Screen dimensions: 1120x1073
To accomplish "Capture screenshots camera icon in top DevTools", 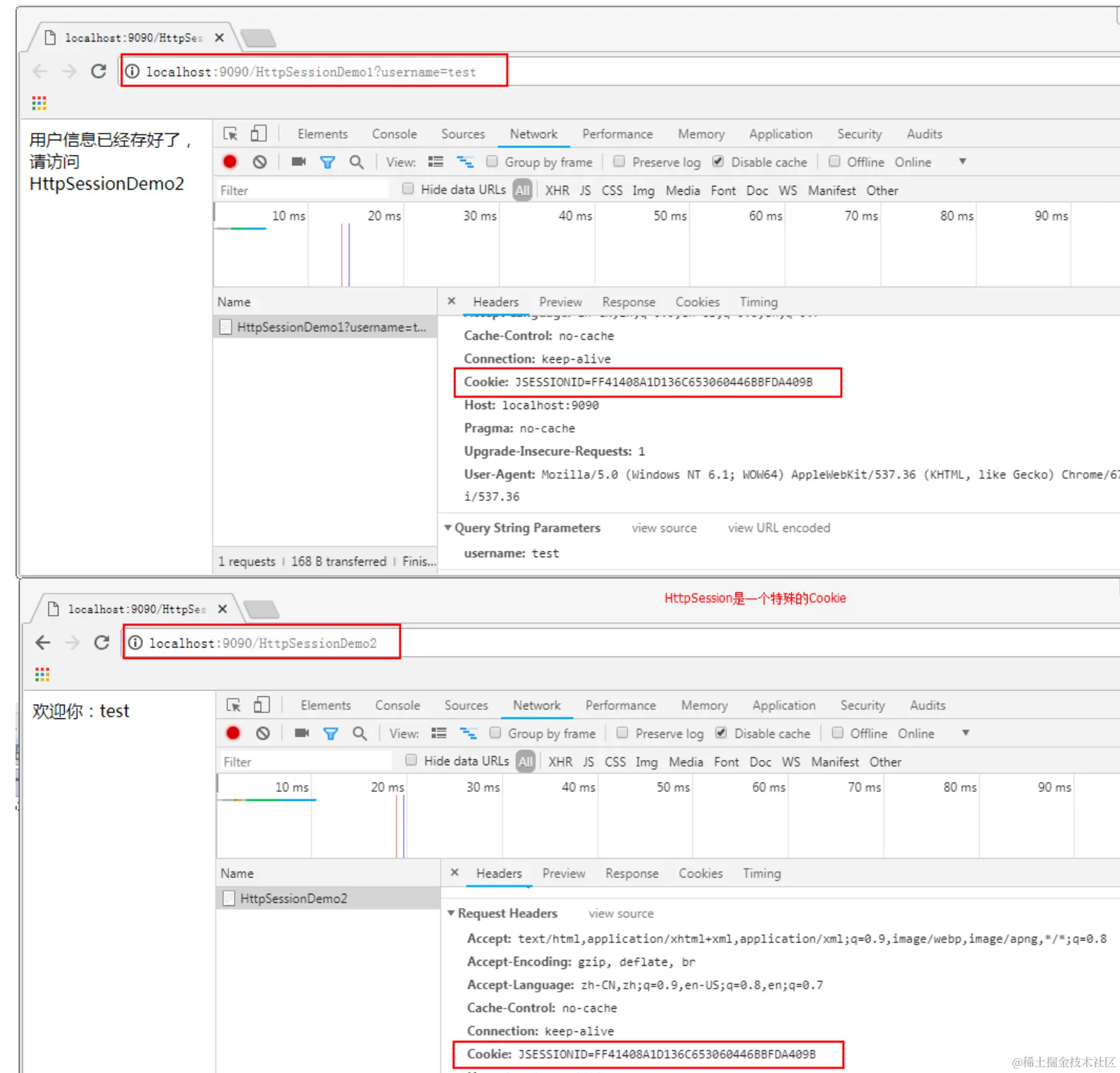I will click(x=299, y=161).
